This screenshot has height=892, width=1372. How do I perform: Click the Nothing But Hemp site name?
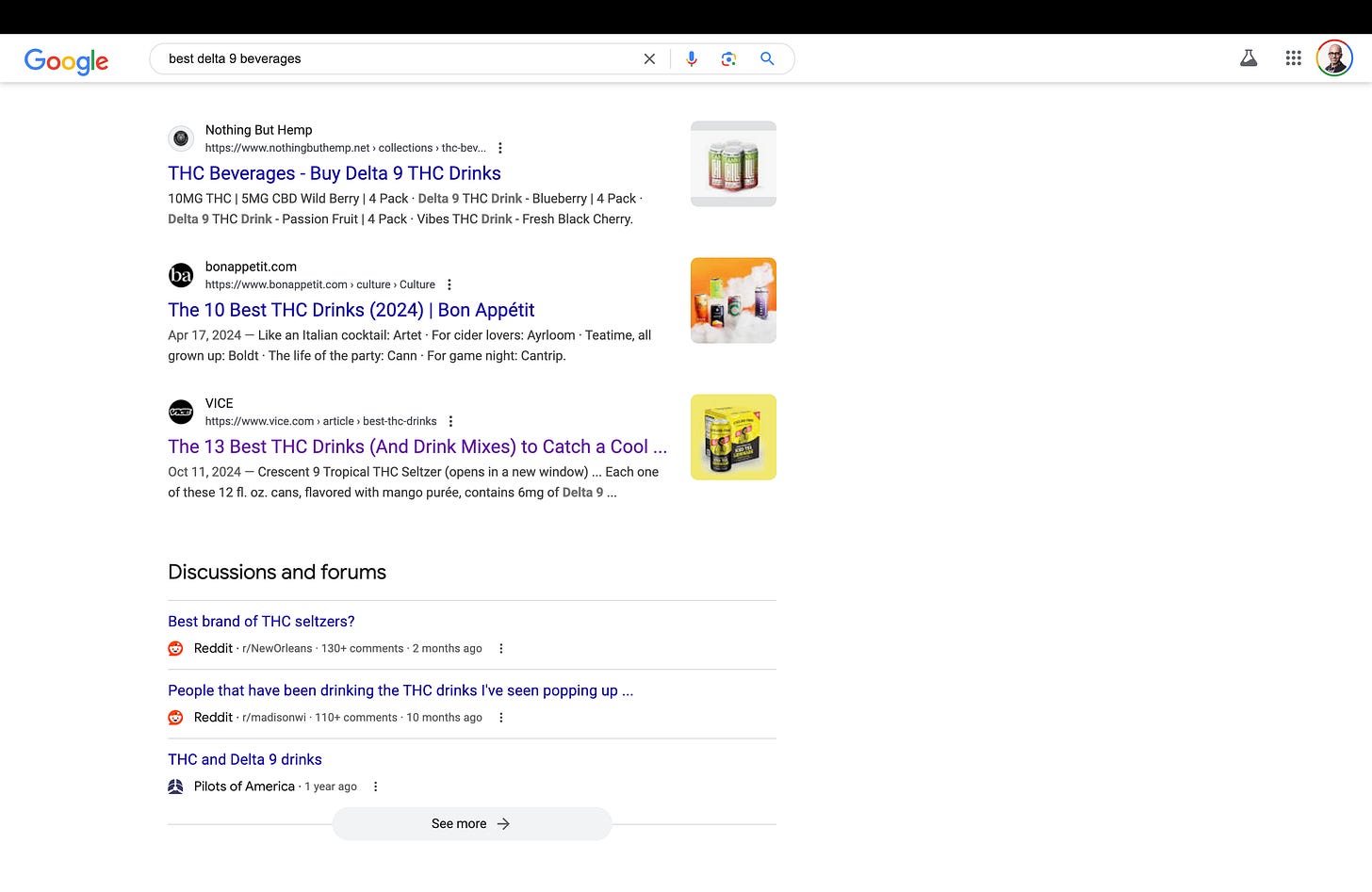tap(259, 130)
